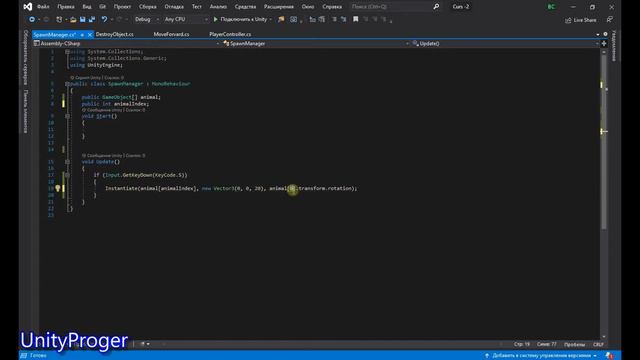The height and width of the screenshot is (360, 640).
Task: Click the green account badge icon
Action: point(551,7)
